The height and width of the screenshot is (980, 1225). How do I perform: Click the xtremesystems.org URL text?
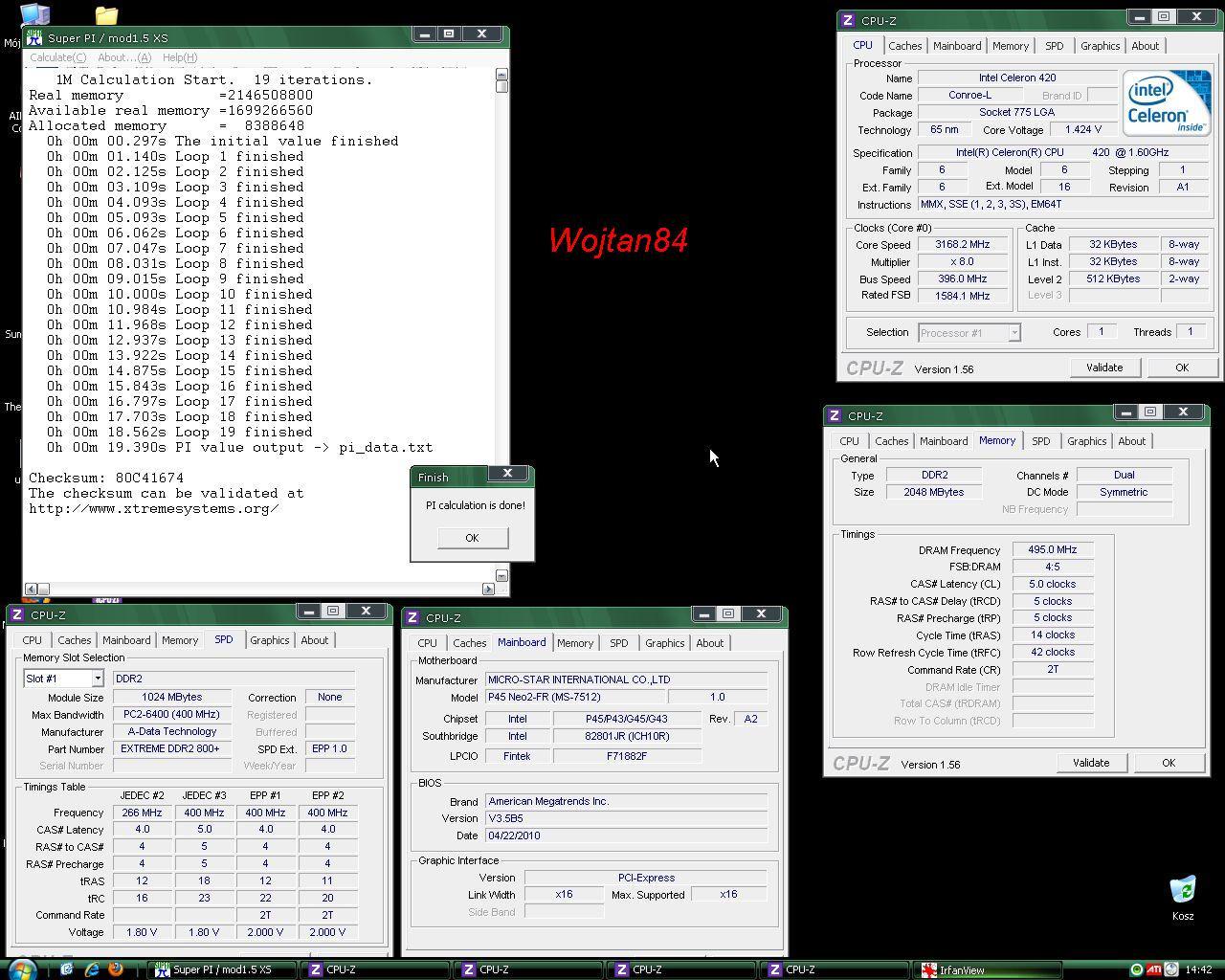[153, 508]
